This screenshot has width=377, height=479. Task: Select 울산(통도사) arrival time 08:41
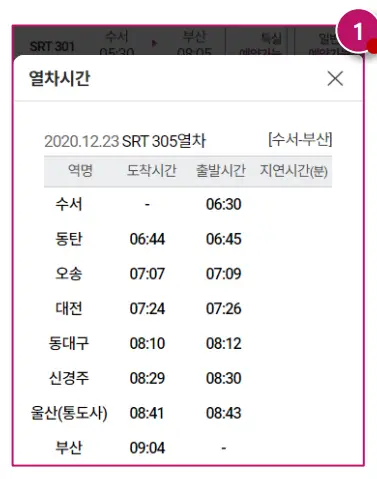[147, 413]
